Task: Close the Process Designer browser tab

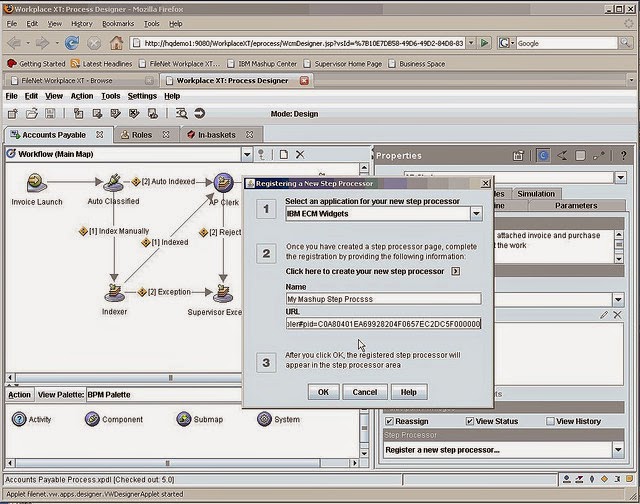Action: (304, 81)
